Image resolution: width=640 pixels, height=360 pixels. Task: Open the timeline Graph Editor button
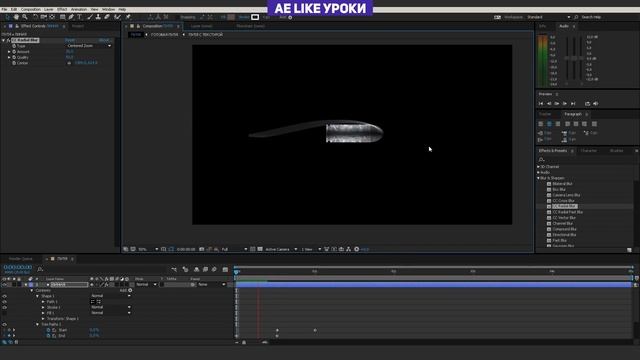pyautogui.click(x=225, y=269)
